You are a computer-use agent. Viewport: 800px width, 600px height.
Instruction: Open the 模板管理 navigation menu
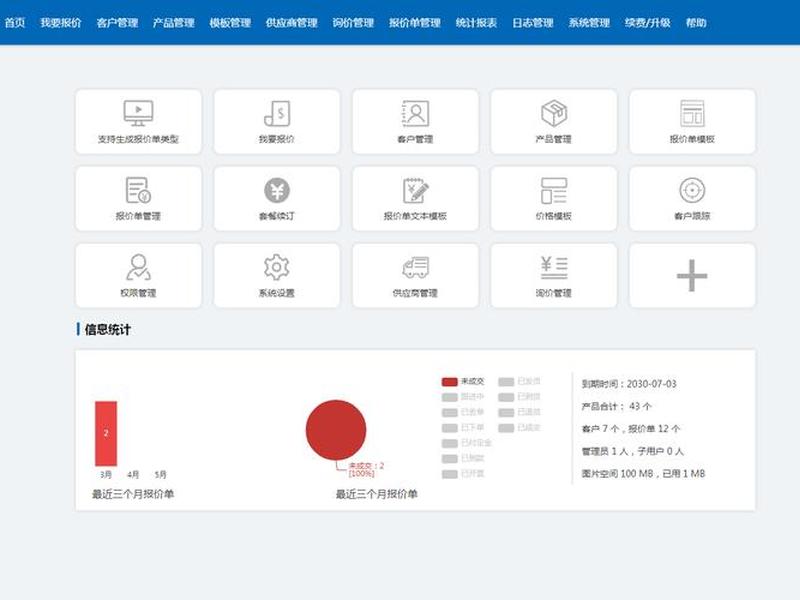(230, 23)
